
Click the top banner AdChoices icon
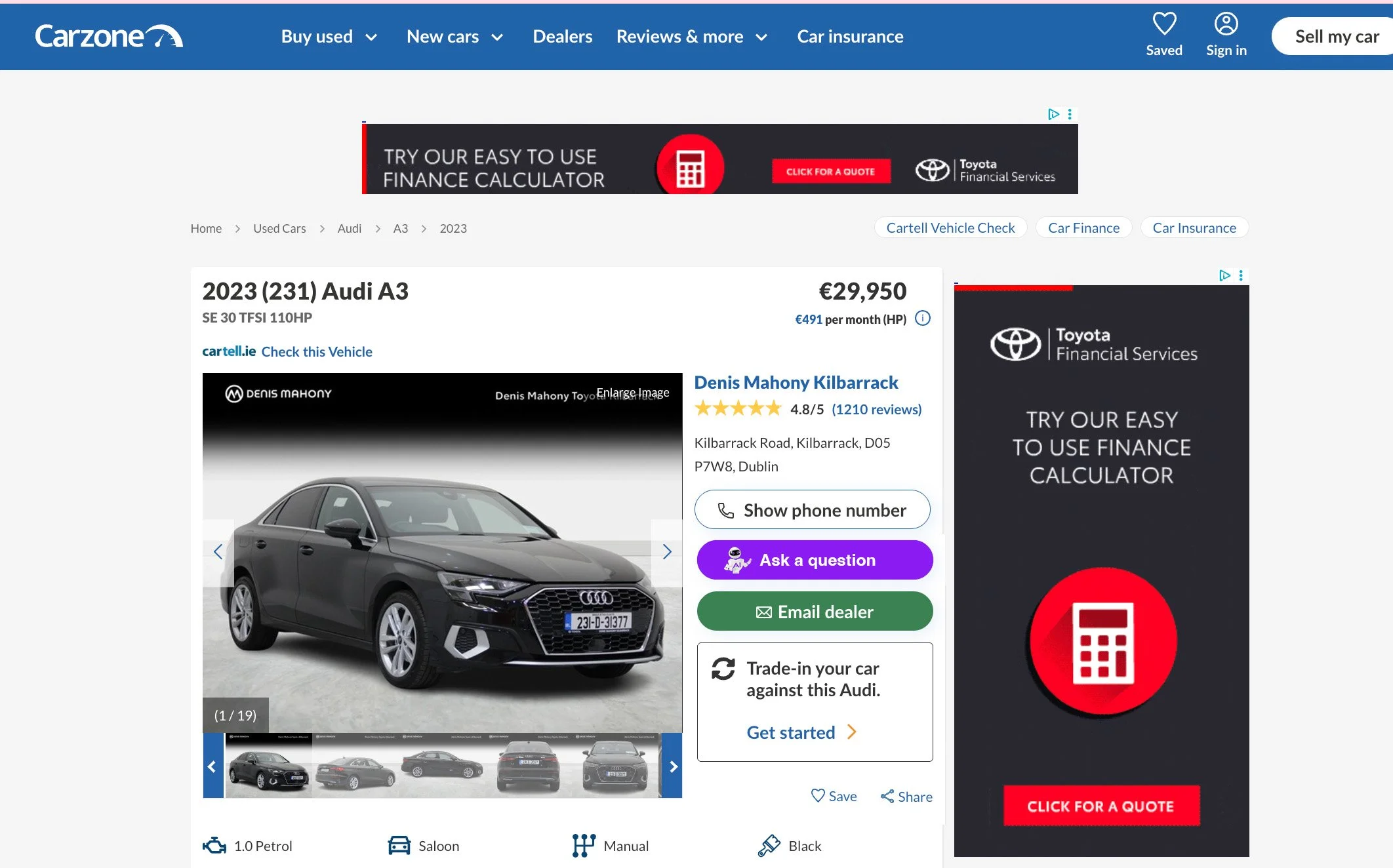pyautogui.click(x=1053, y=114)
